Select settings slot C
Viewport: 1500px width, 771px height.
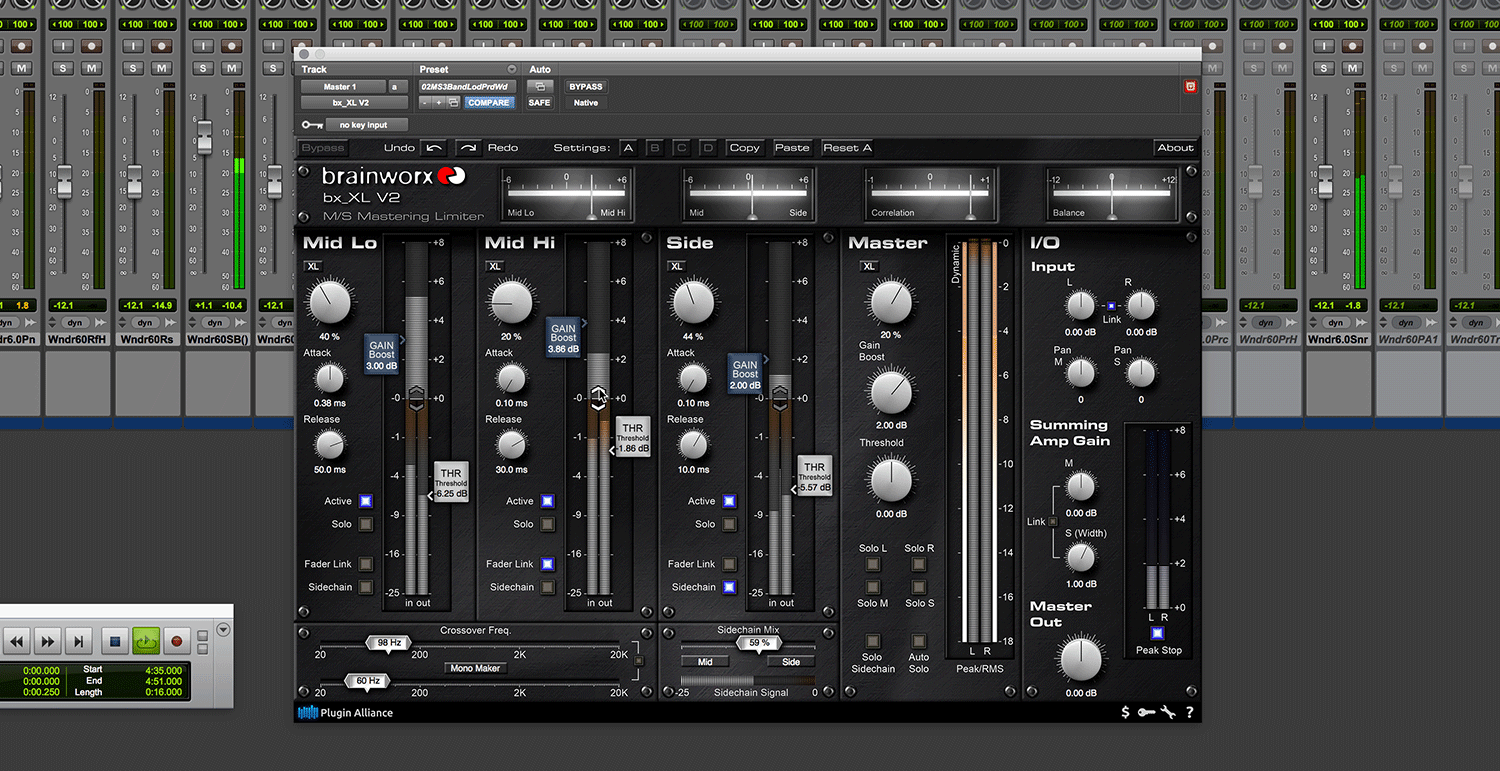[x=682, y=148]
